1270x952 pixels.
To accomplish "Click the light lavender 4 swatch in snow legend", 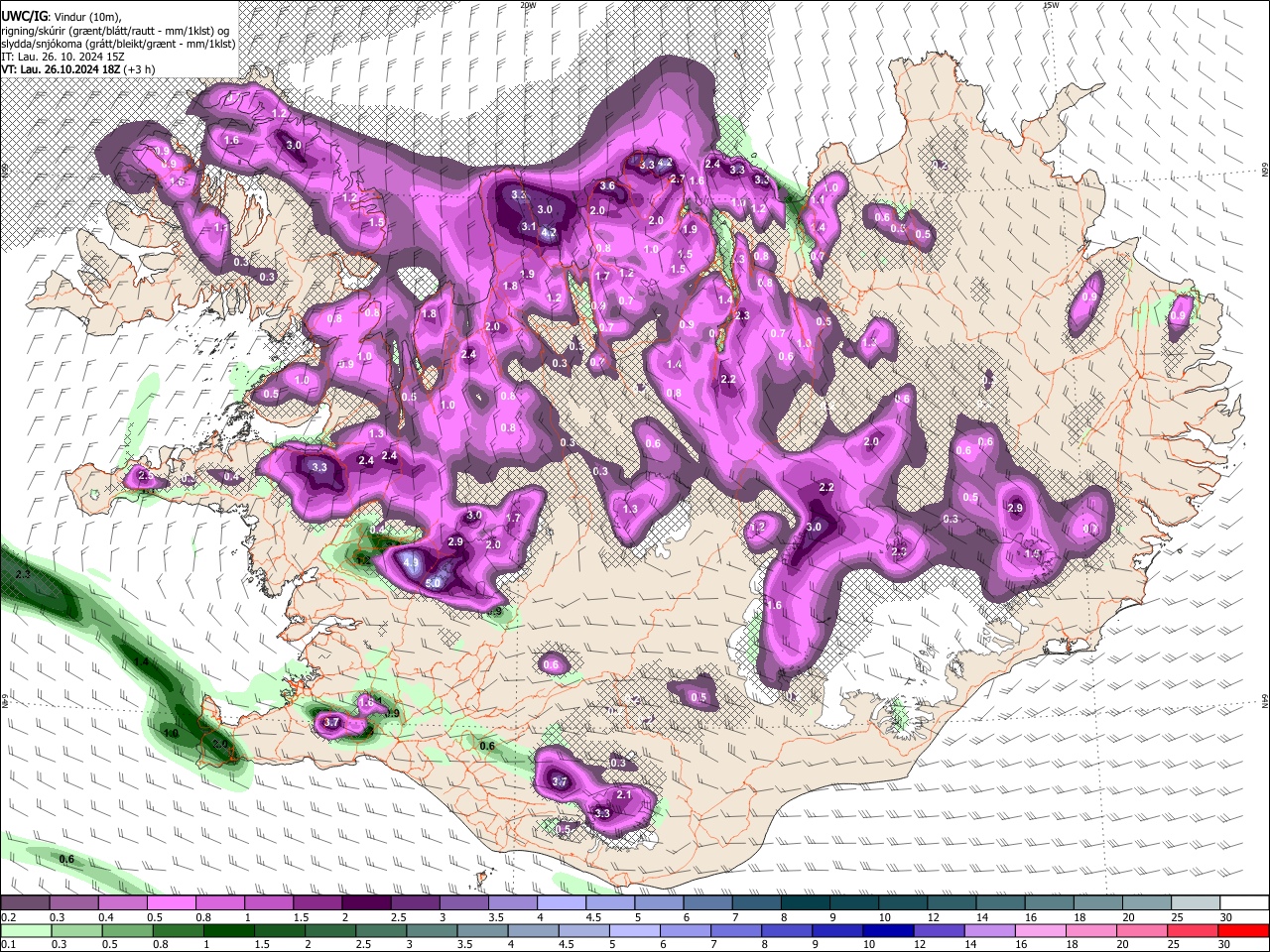I will 562,902.
